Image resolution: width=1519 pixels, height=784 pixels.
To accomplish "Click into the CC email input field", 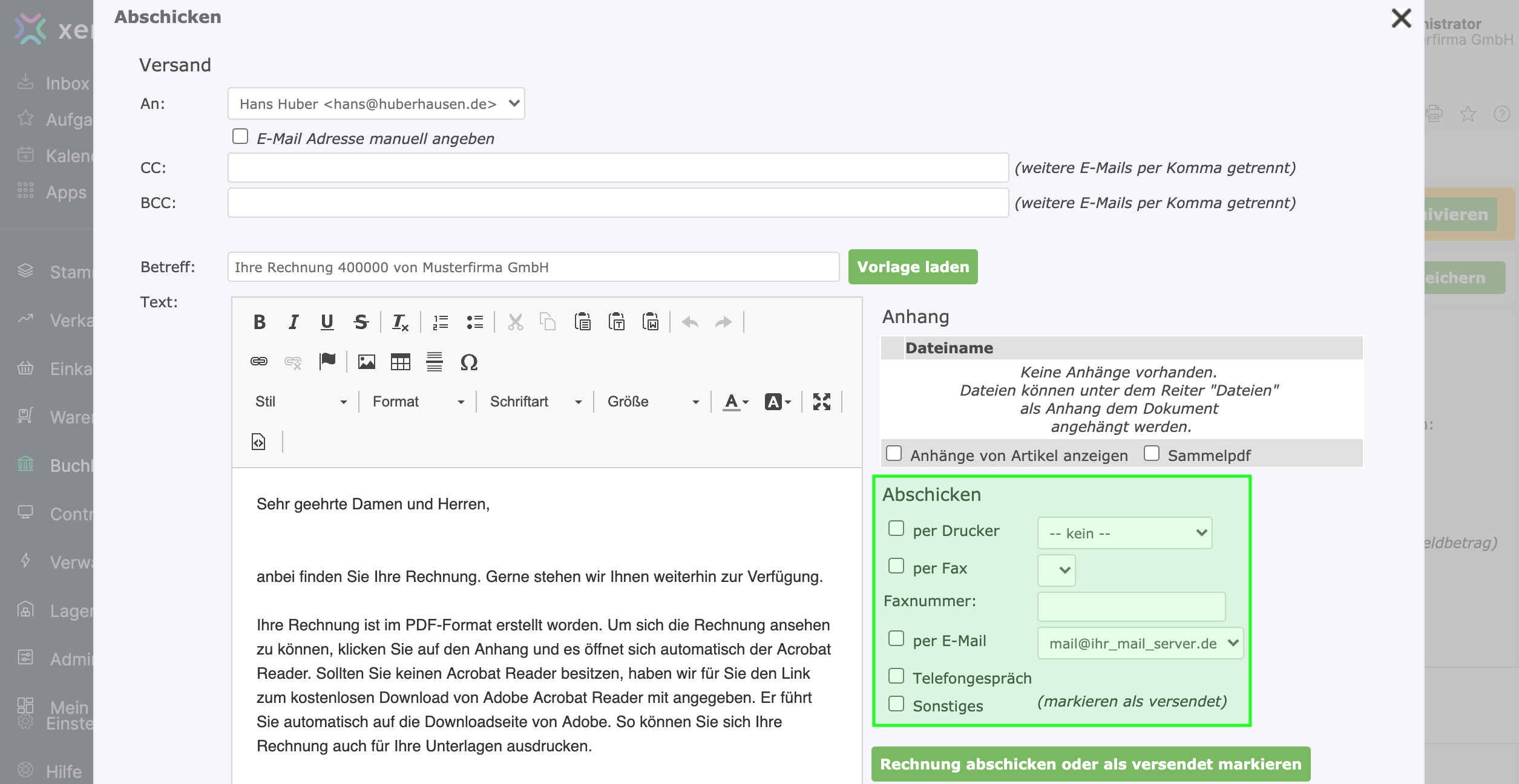I will (x=617, y=168).
